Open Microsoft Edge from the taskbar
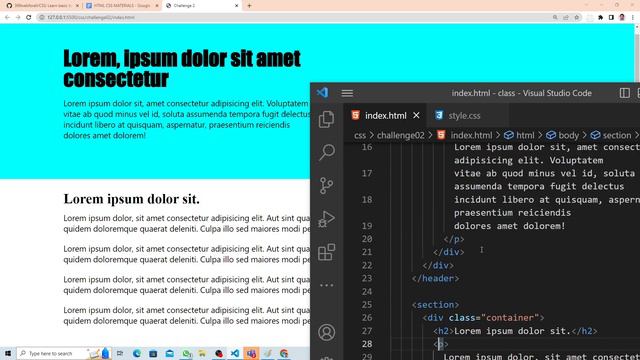The image size is (640, 360). [137, 353]
